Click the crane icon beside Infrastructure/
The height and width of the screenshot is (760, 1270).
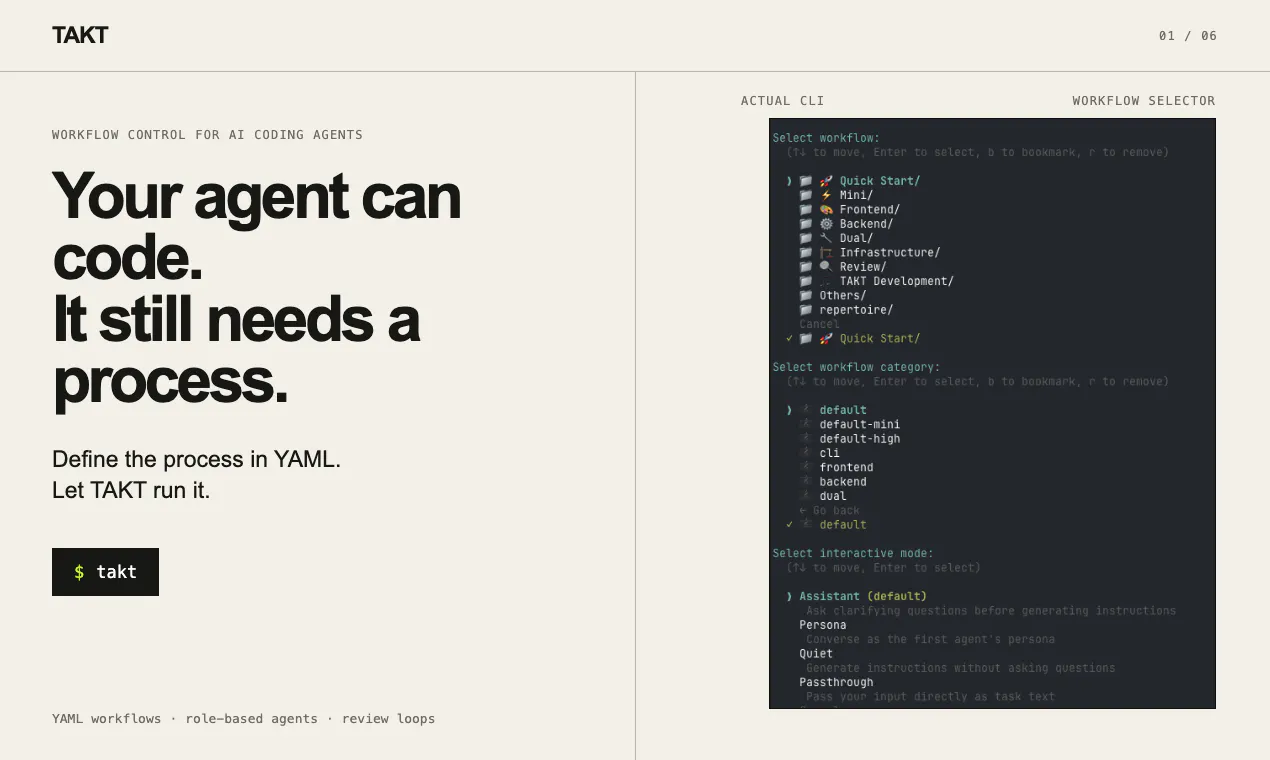[x=826, y=252]
